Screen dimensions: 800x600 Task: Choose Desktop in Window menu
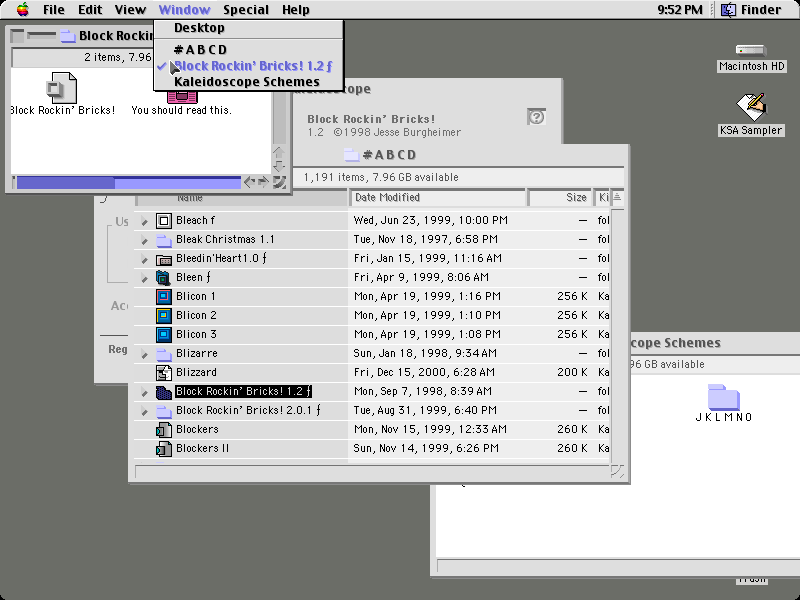[248, 28]
